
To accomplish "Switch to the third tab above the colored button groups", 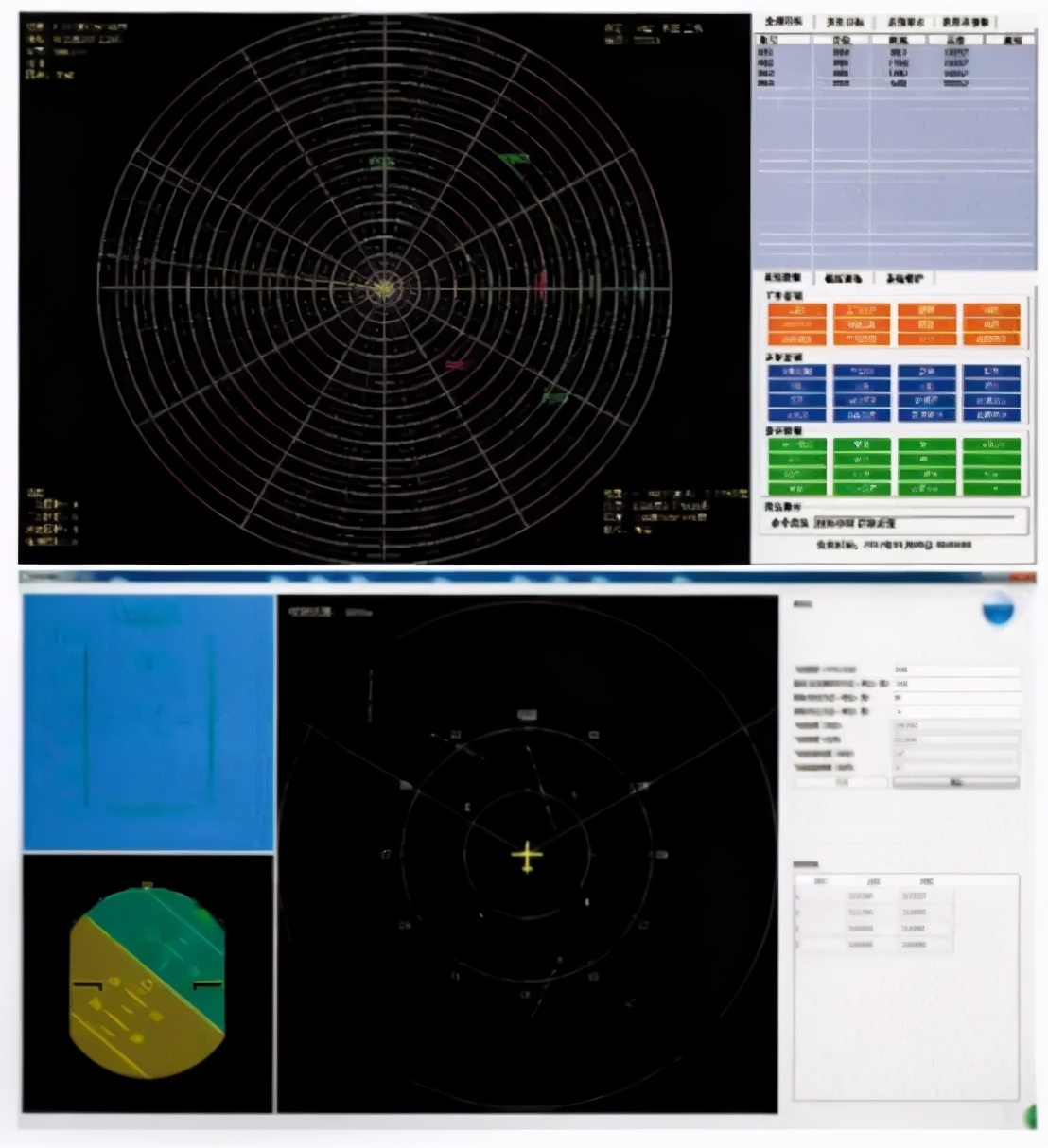I will (x=904, y=278).
